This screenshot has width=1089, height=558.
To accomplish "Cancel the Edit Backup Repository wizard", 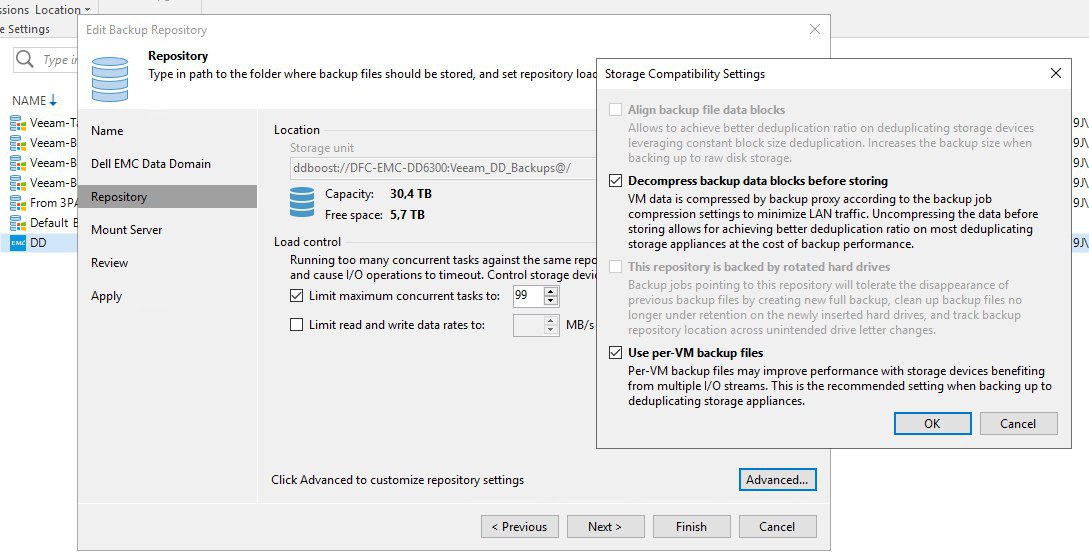I will click(x=777, y=527).
